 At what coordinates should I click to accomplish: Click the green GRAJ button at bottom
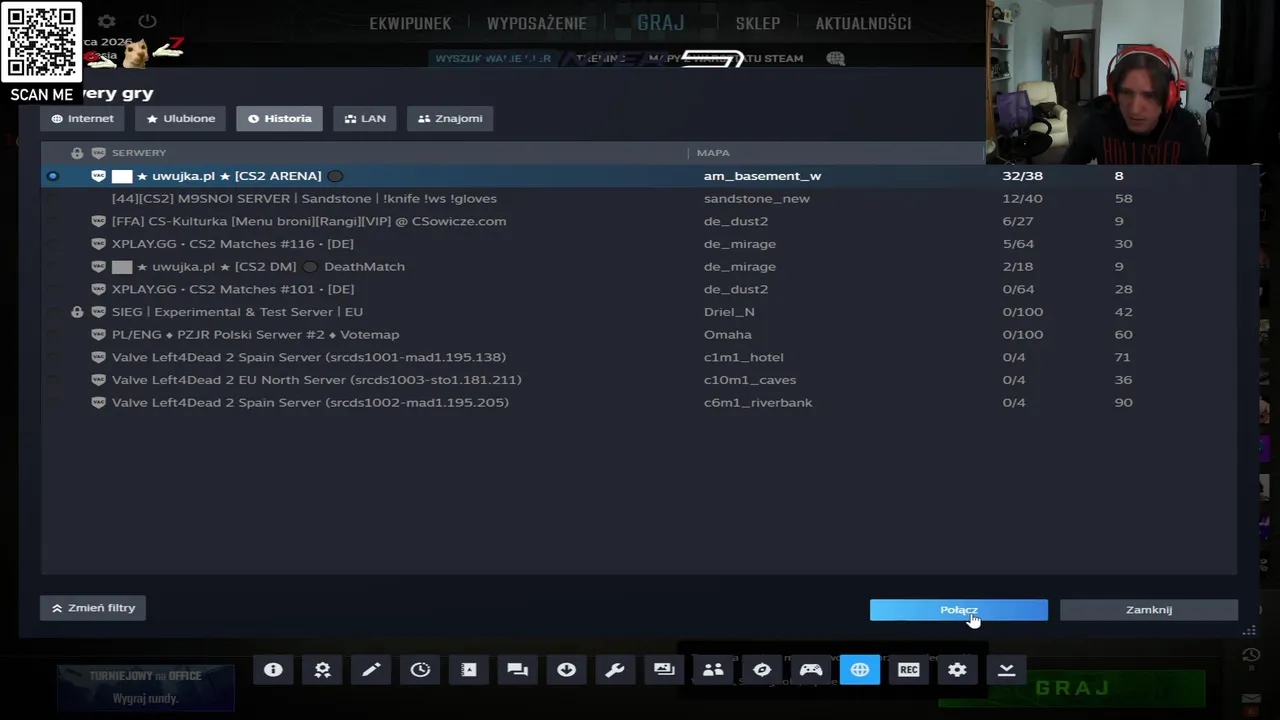1072,688
